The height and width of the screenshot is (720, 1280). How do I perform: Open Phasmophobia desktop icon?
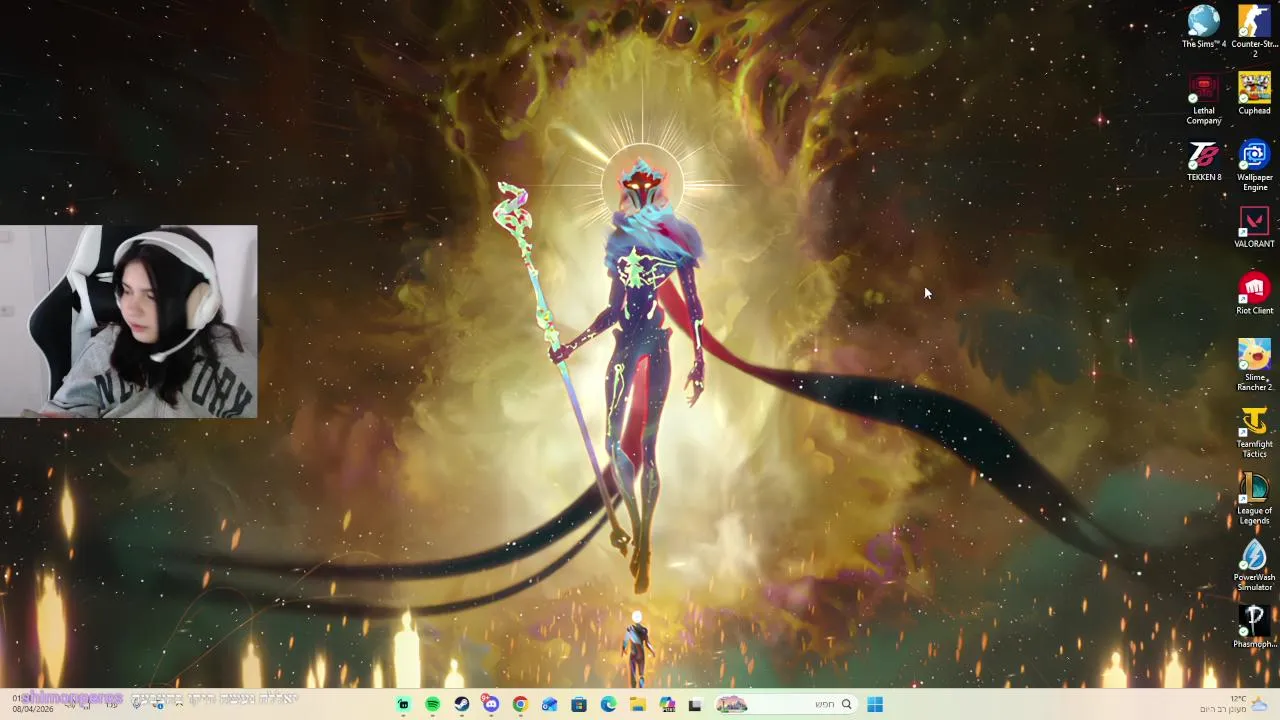coord(1254,627)
